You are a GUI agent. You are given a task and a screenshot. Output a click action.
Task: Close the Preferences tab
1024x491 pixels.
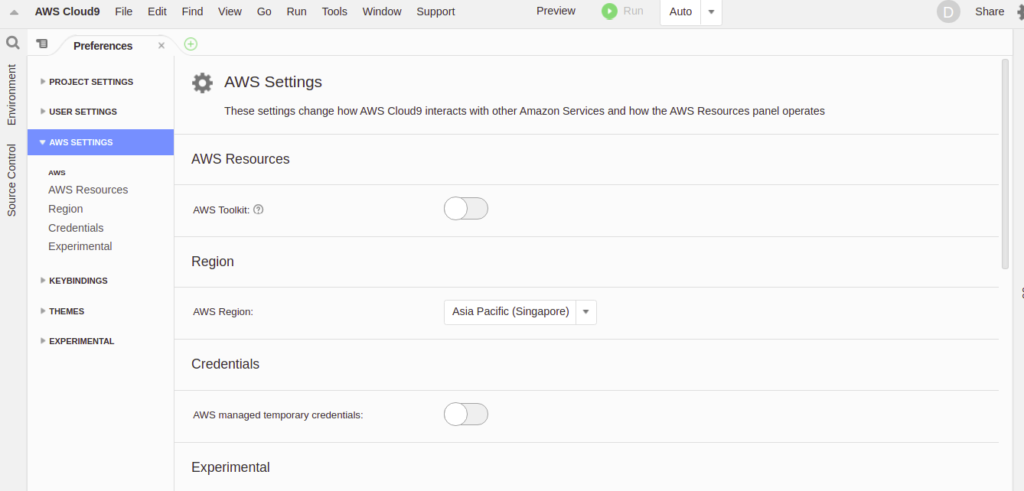[x=161, y=46]
